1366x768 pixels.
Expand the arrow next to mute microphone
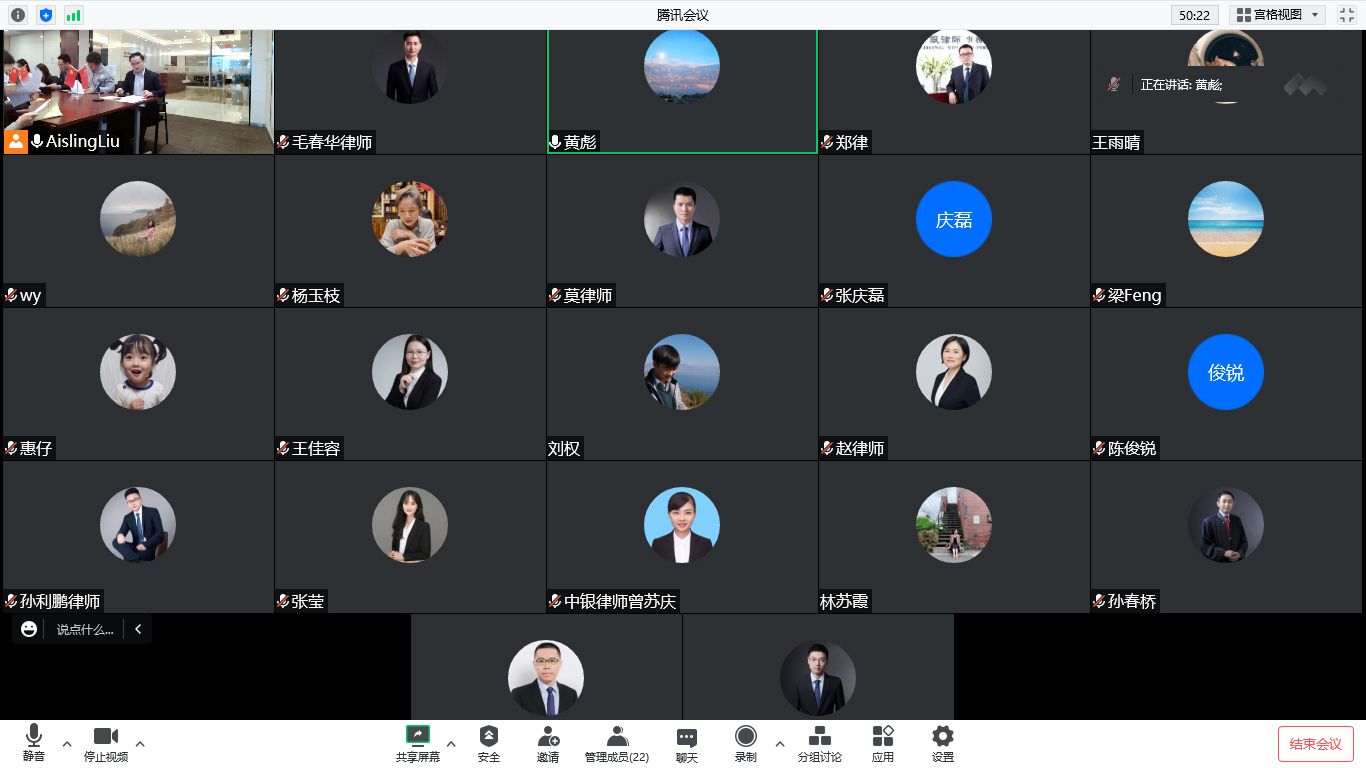pos(67,743)
